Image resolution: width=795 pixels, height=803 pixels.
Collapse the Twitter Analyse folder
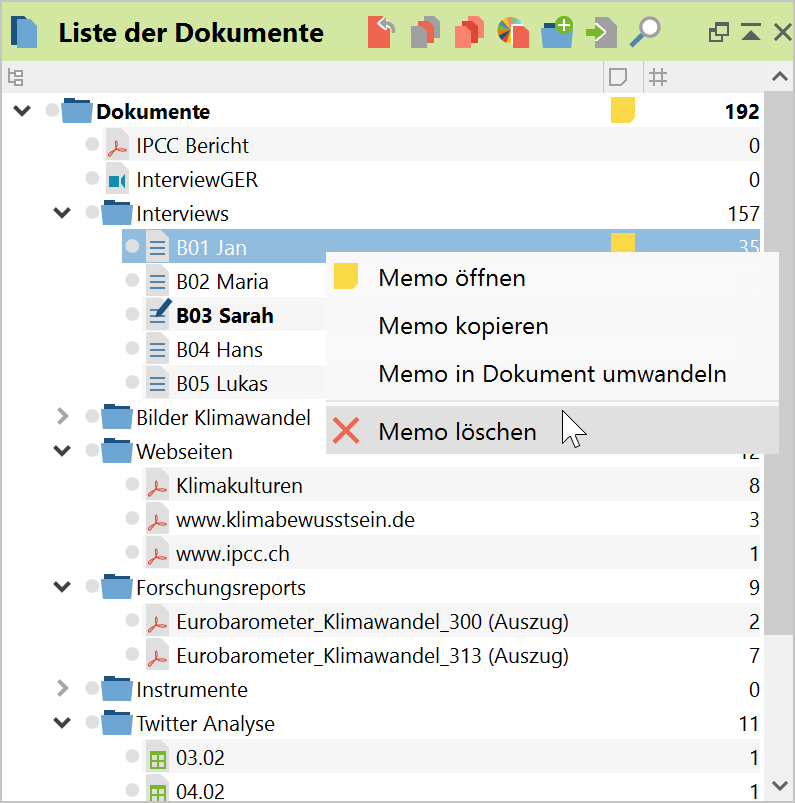pyautogui.click(x=62, y=723)
